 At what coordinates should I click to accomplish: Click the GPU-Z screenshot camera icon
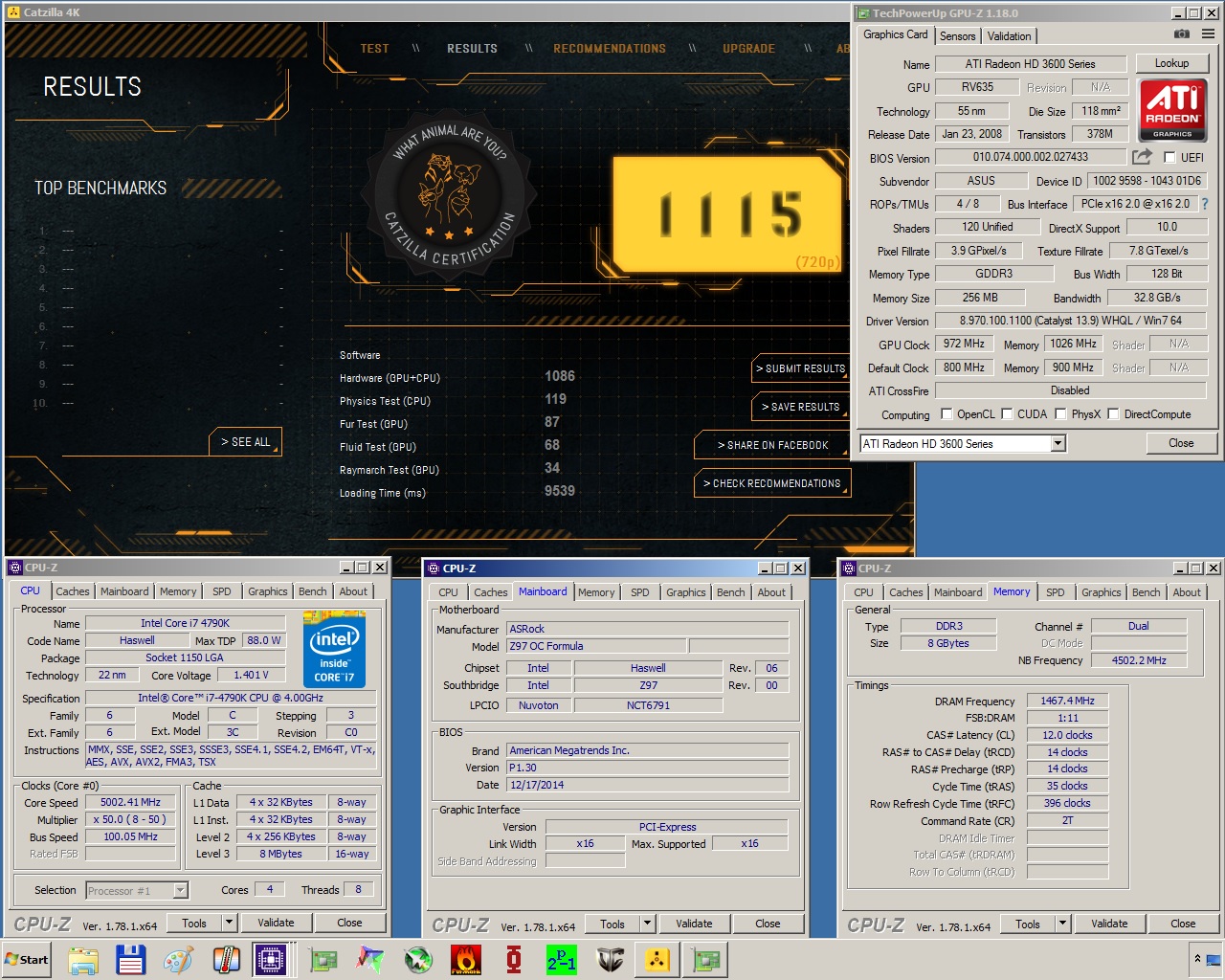pos(1182,33)
